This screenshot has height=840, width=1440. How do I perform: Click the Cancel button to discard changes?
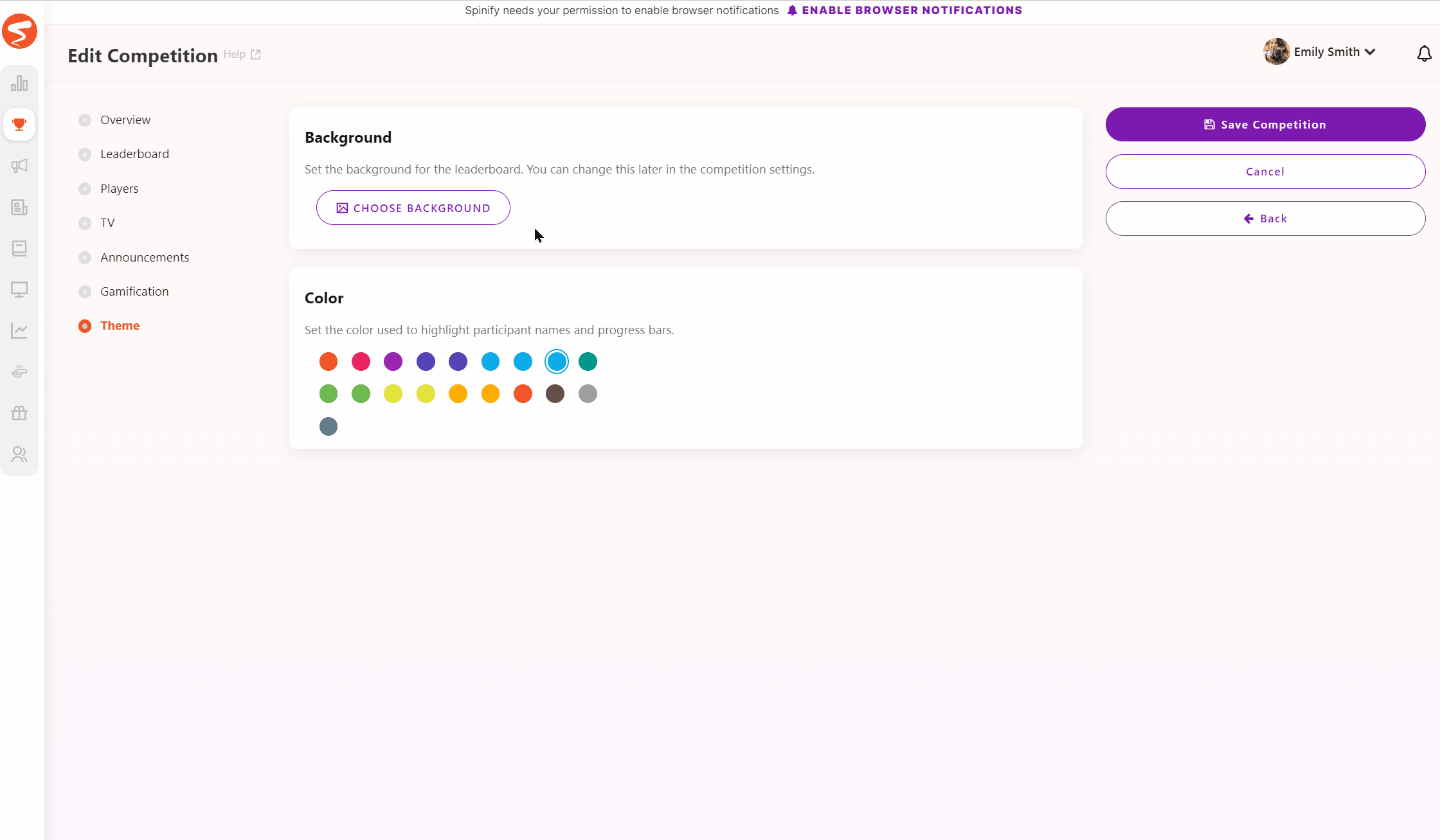point(1265,171)
